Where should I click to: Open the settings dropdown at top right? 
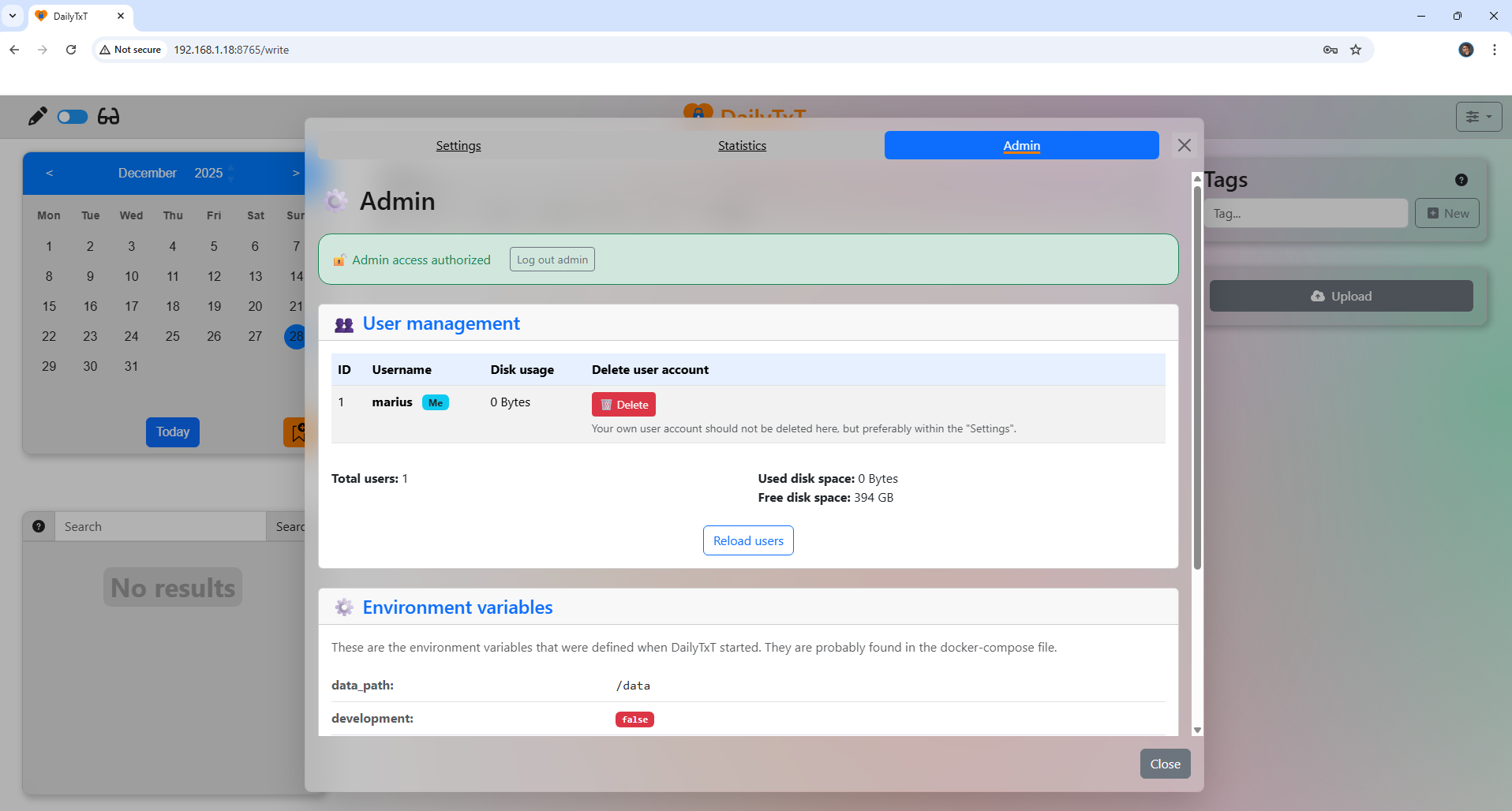[x=1478, y=117]
